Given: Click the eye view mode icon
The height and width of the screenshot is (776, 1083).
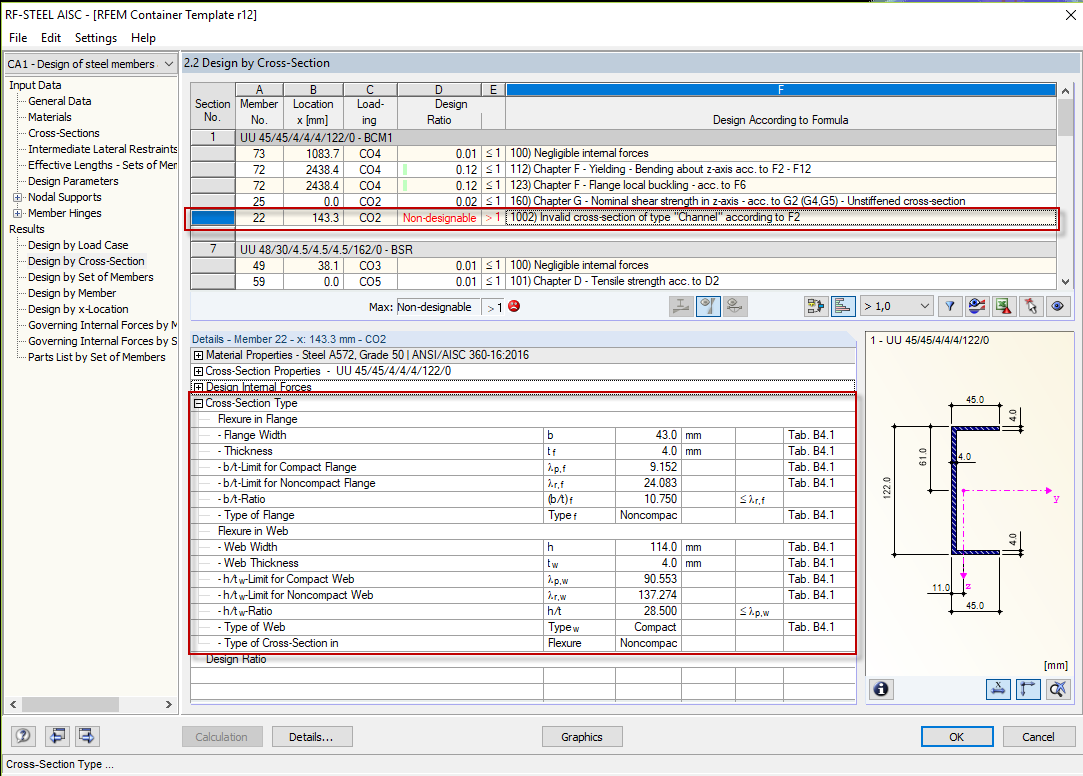Looking at the screenshot, I should coord(1057,306).
